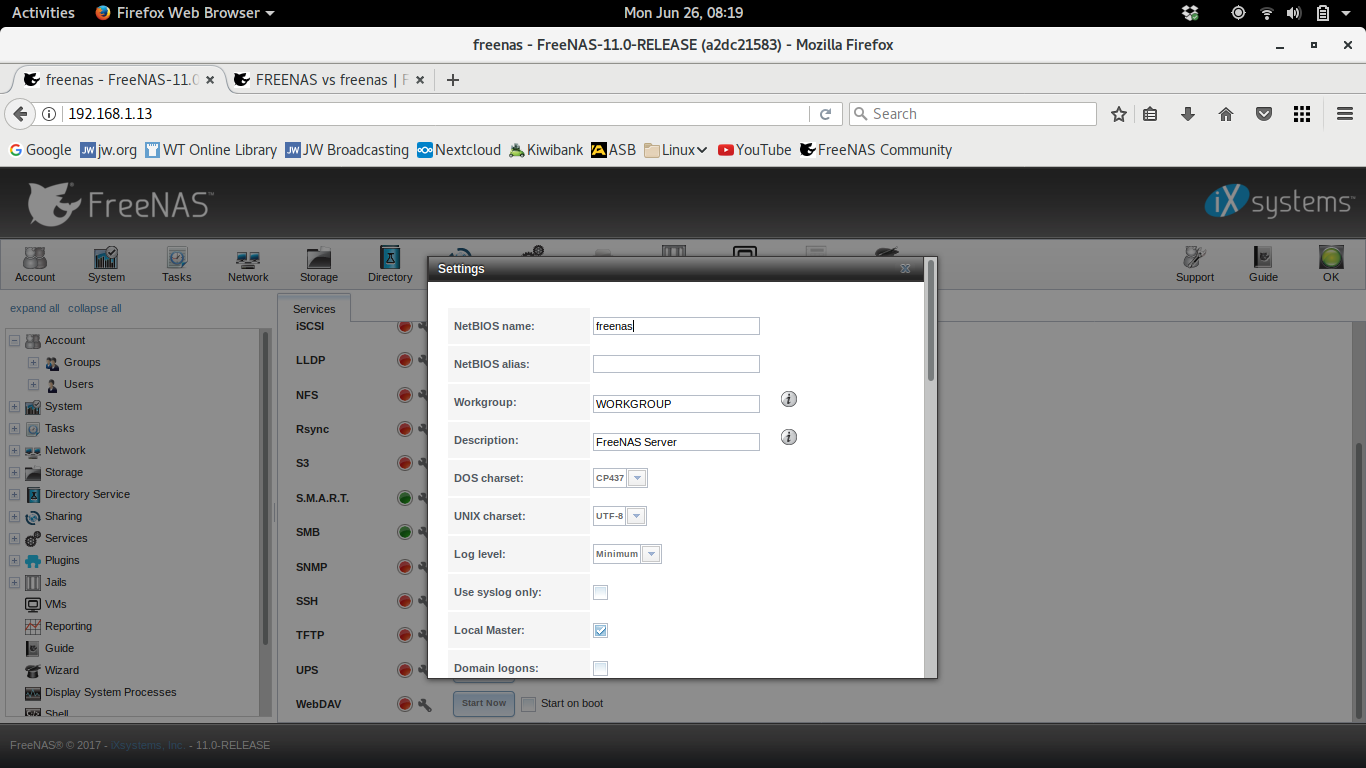Open Storage from the FreeNAS top toolbar

[319, 265]
